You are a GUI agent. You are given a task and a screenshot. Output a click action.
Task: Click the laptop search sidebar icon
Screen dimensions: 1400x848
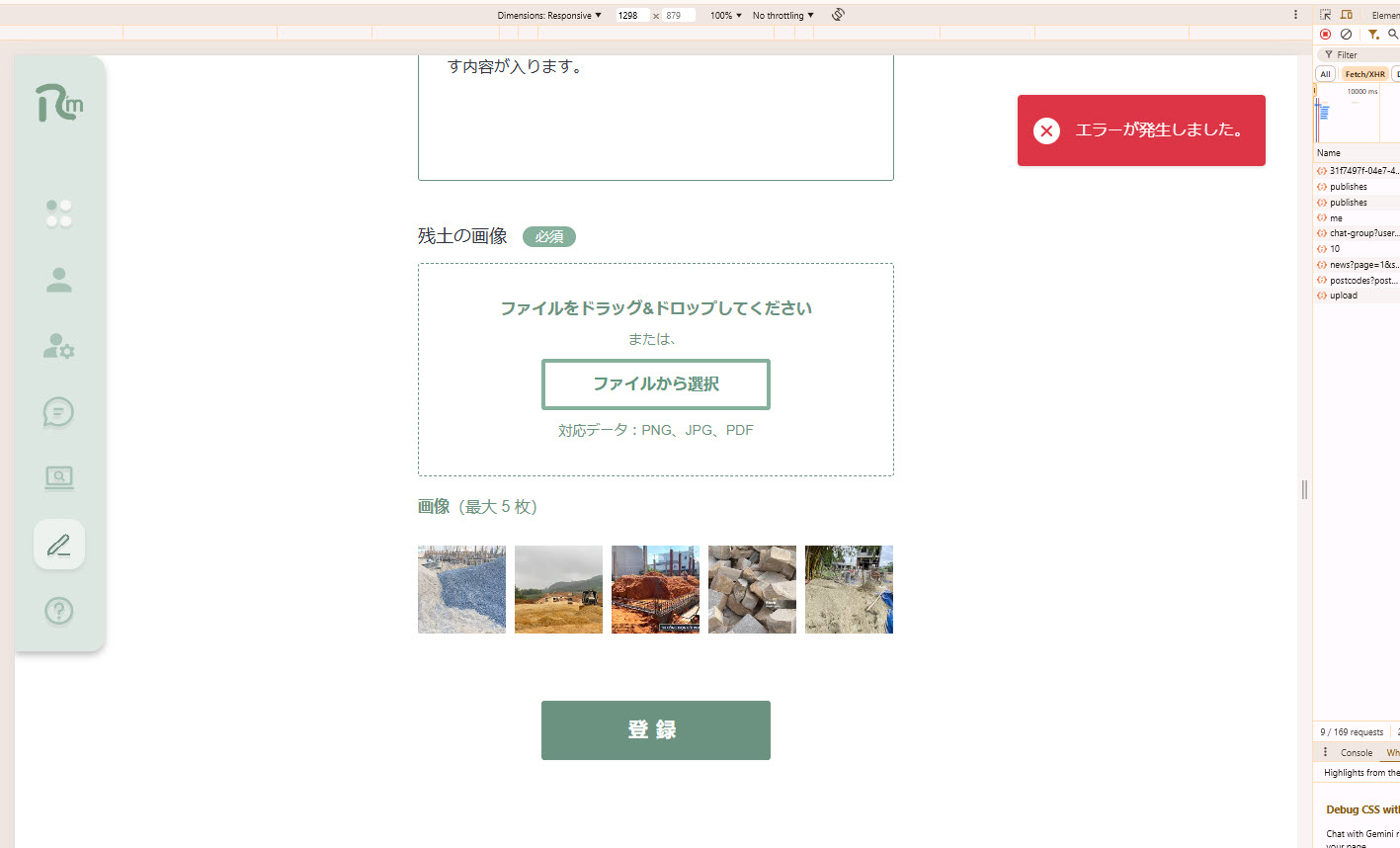coord(59,478)
